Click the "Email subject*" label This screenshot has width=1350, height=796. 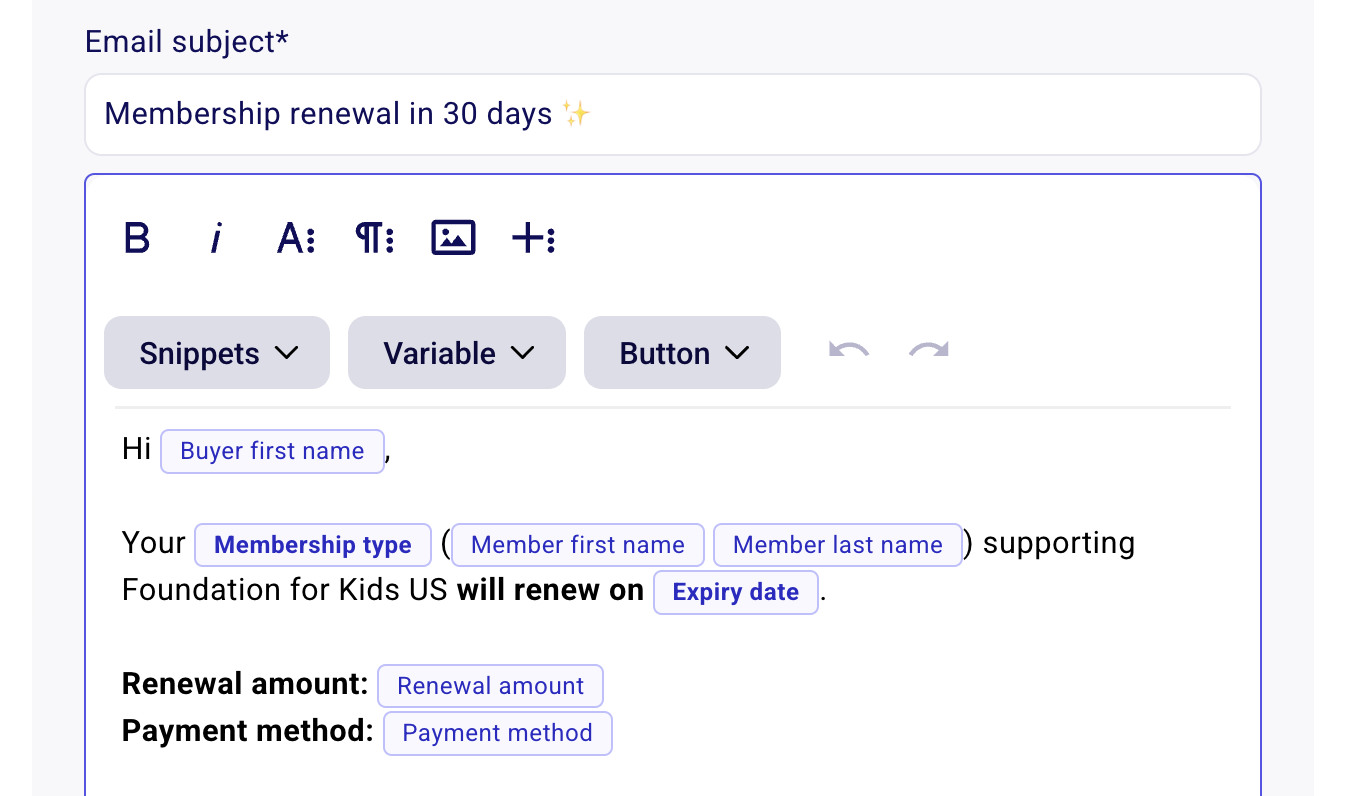click(187, 42)
